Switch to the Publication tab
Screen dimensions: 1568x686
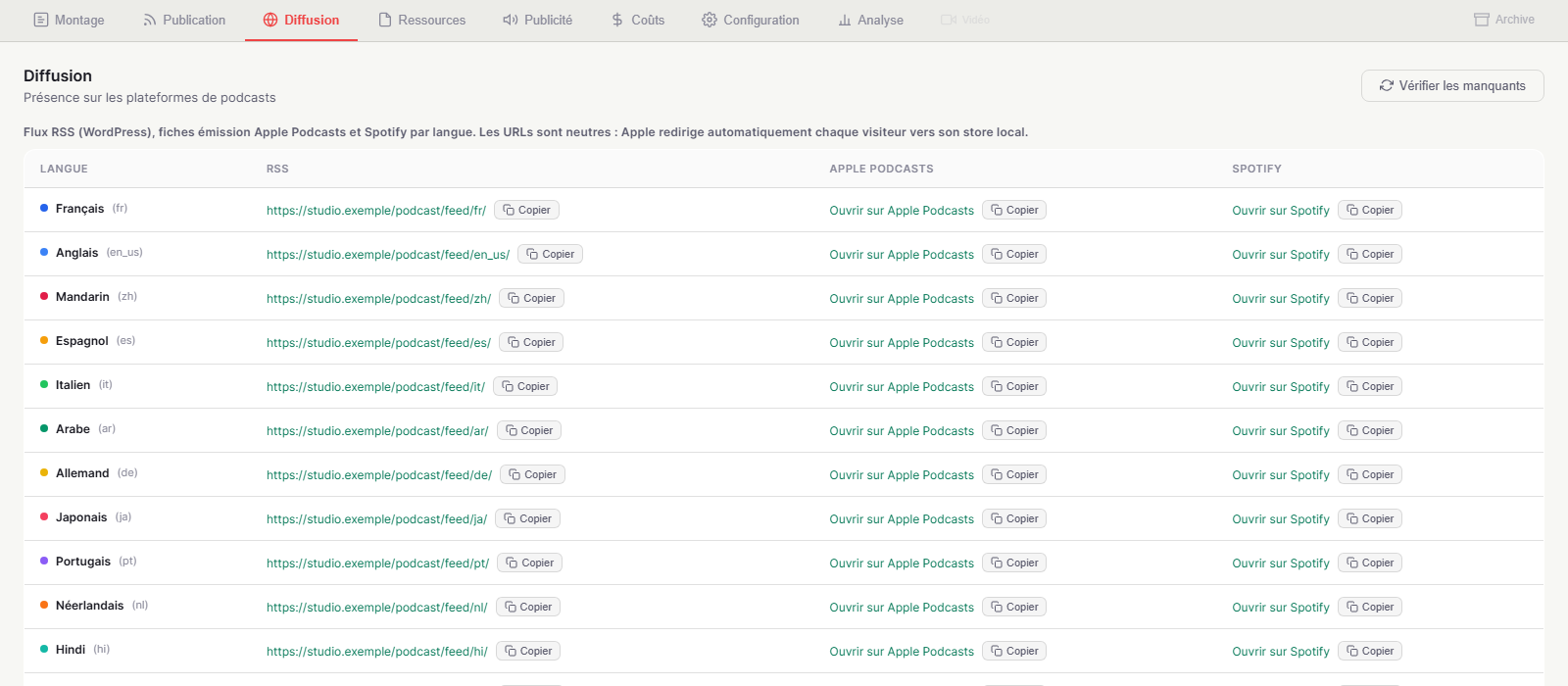tap(184, 20)
